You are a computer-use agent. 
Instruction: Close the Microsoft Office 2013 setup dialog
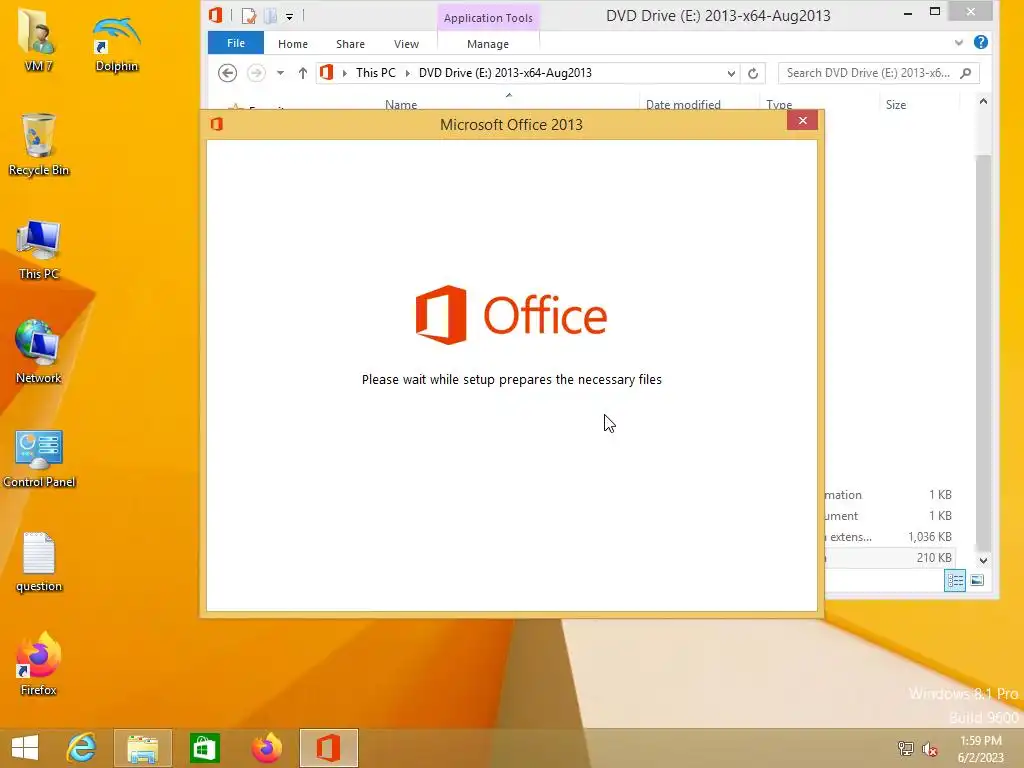(803, 121)
